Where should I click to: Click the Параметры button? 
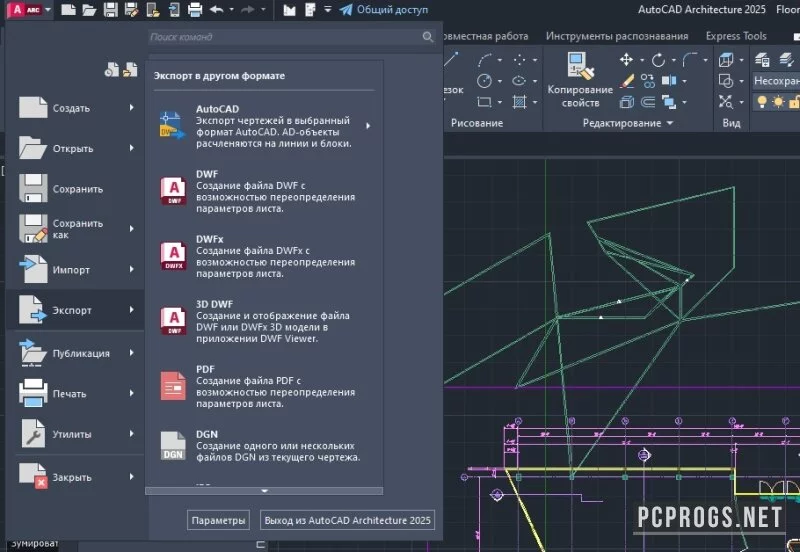tap(218, 520)
